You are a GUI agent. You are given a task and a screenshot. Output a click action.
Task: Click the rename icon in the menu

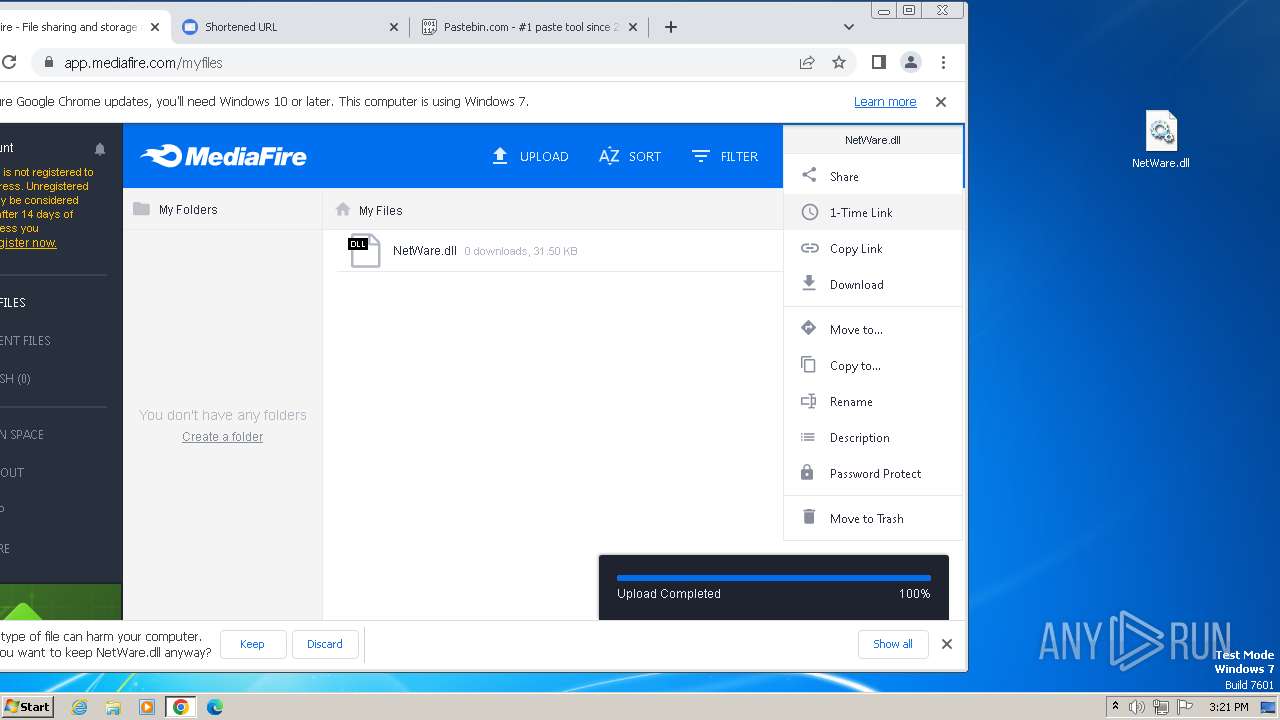[x=809, y=401]
